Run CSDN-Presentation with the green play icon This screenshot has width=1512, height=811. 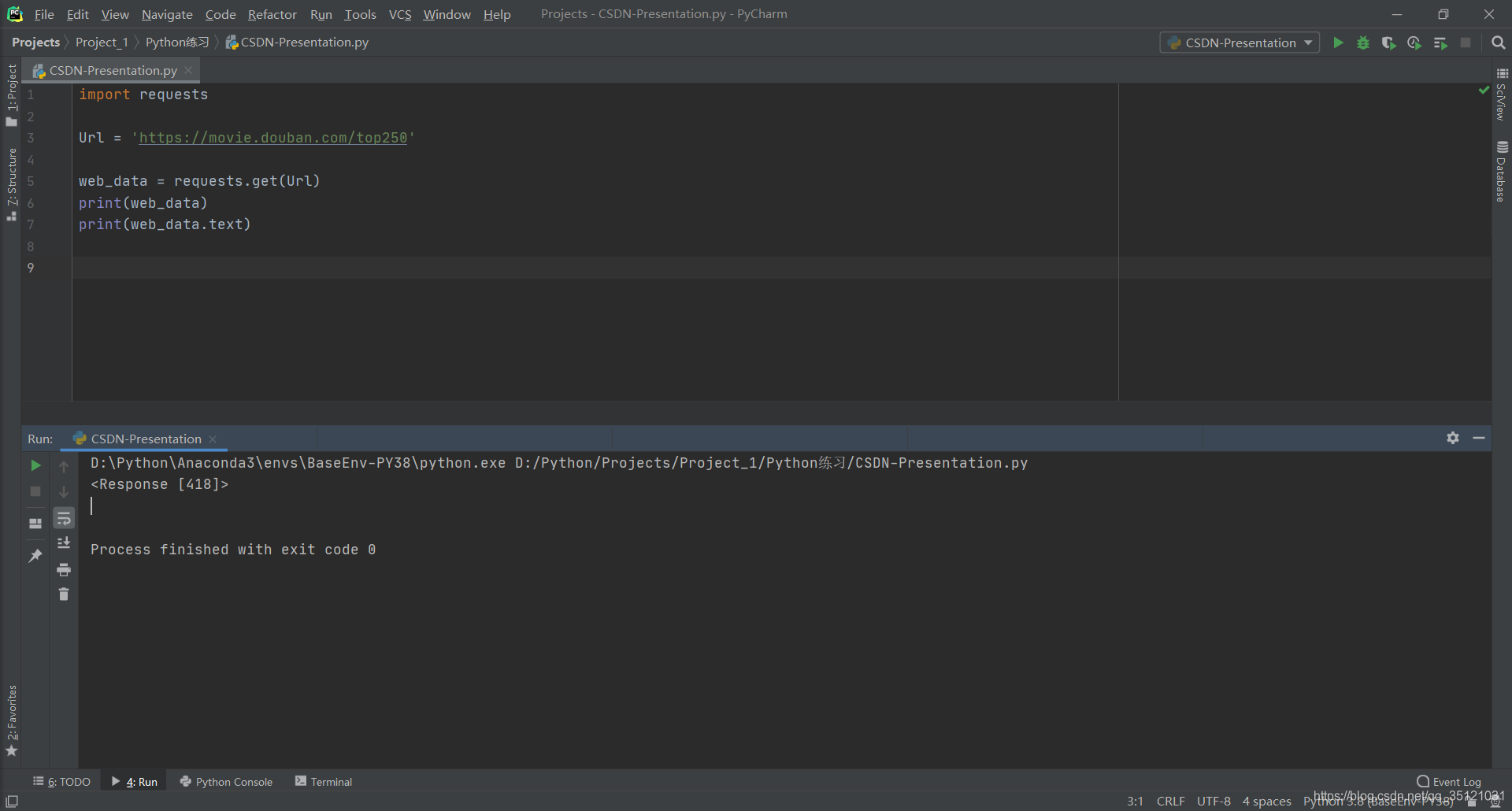(1337, 43)
